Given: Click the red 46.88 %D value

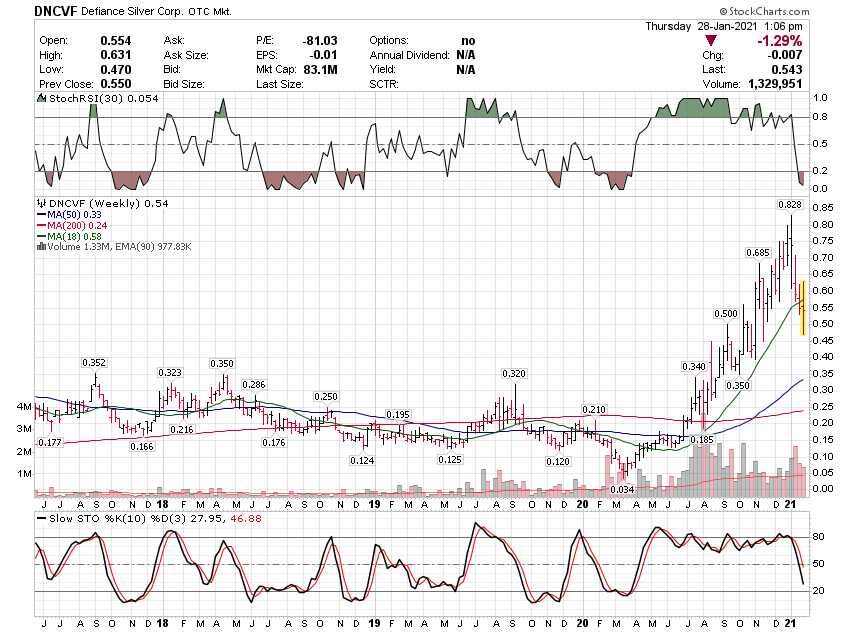Looking at the screenshot, I should click(246, 519).
